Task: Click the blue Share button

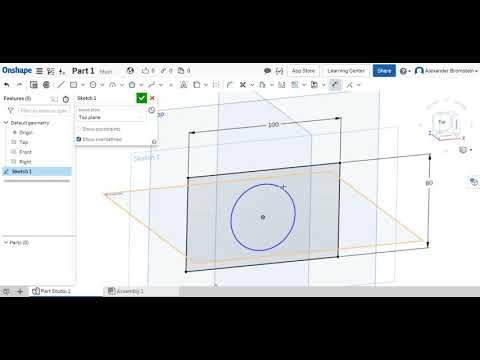Action: (x=384, y=71)
